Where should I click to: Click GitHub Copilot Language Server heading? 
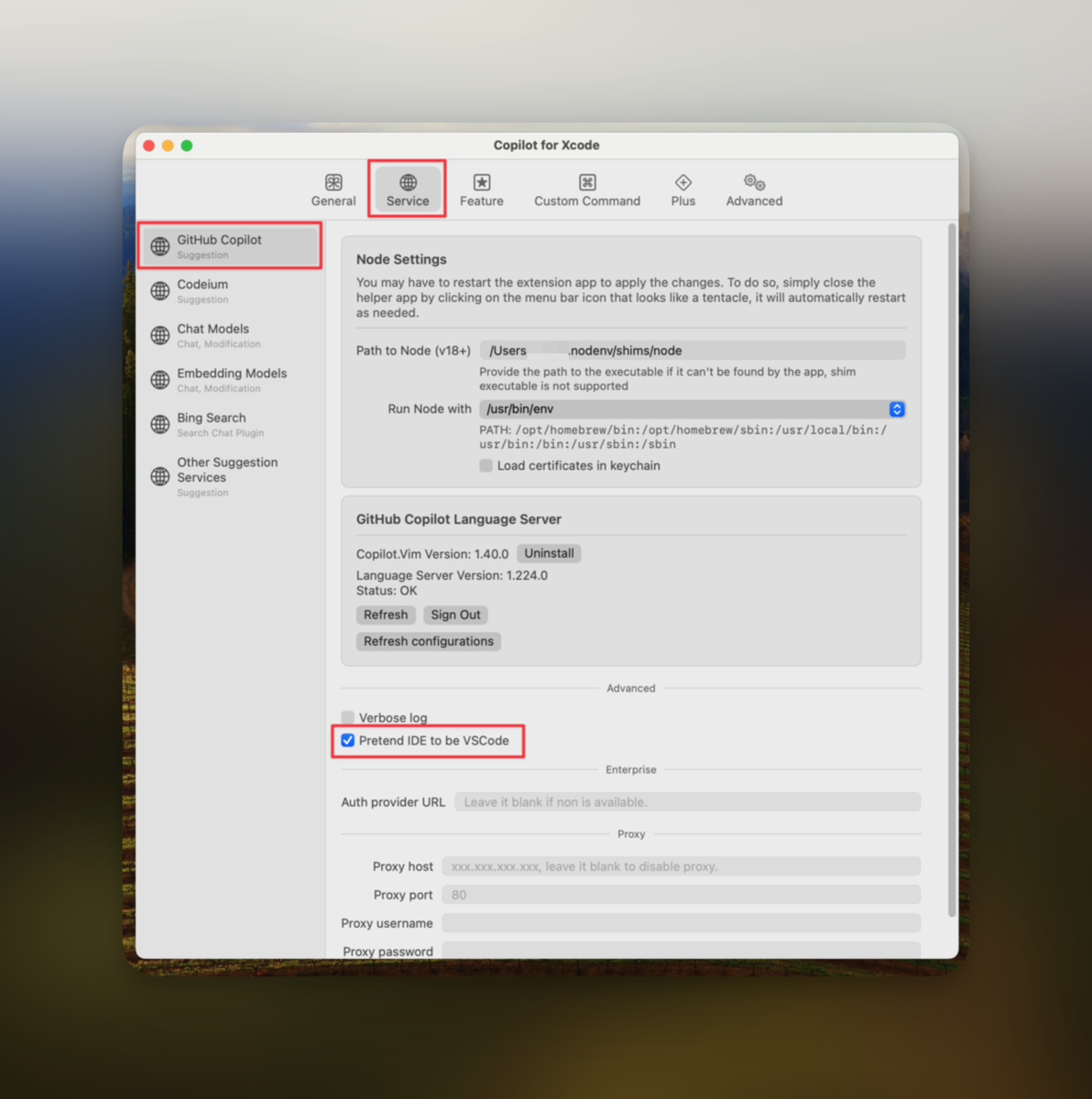coord(458,519)
